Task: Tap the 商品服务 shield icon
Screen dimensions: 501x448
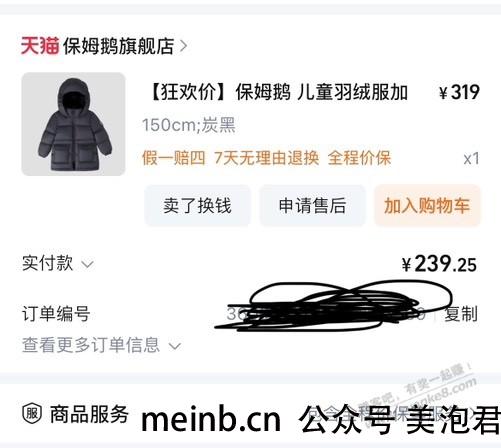Action: point(32,414)
